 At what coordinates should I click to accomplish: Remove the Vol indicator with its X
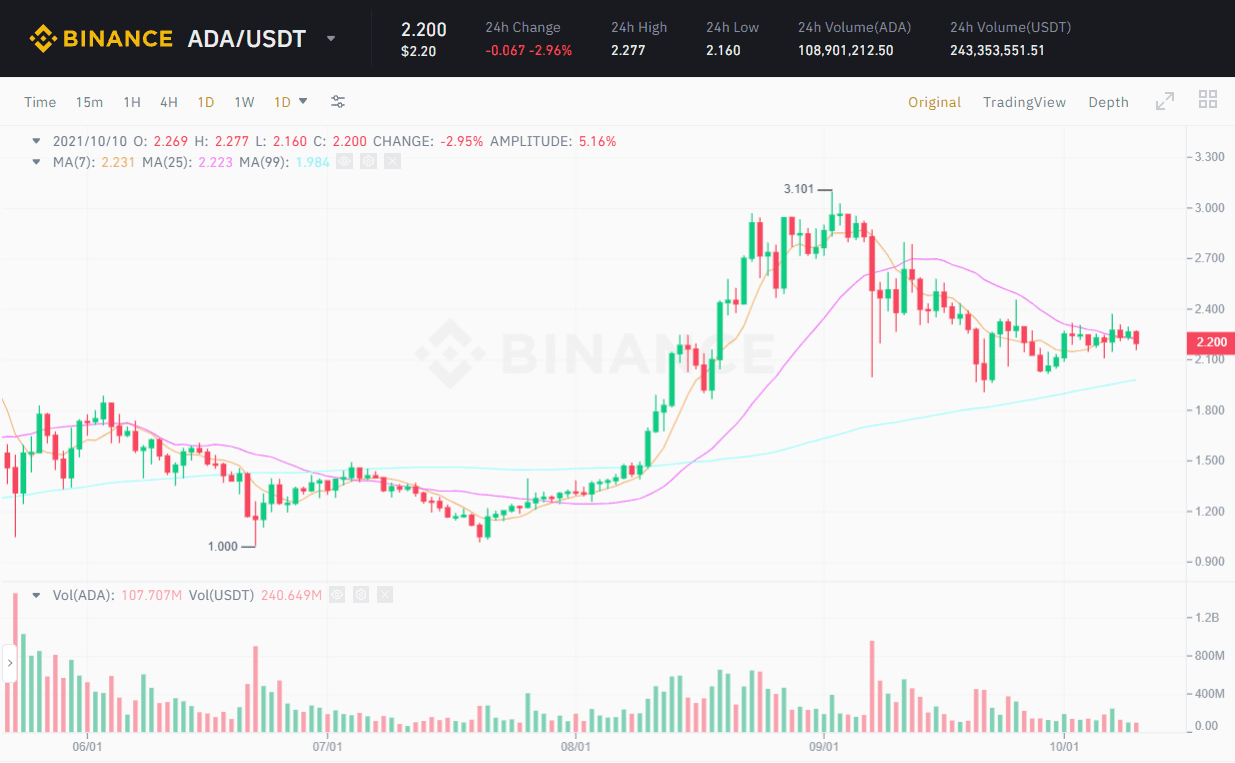[x=385, y=595]
